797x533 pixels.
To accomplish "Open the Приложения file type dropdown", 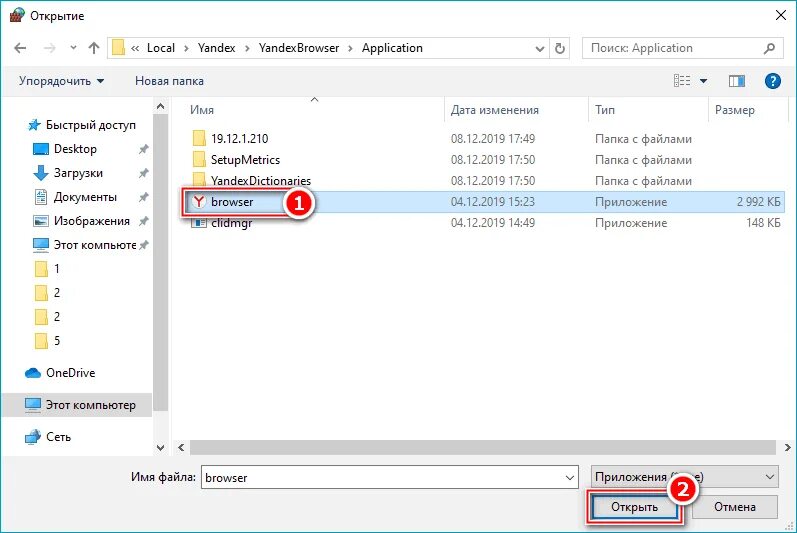I will (684, 477).
